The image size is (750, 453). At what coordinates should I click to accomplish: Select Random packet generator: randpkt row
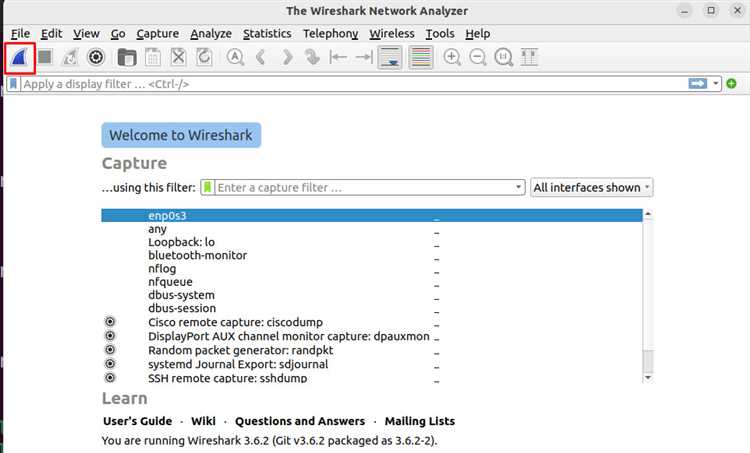click(x=372, y=350)
